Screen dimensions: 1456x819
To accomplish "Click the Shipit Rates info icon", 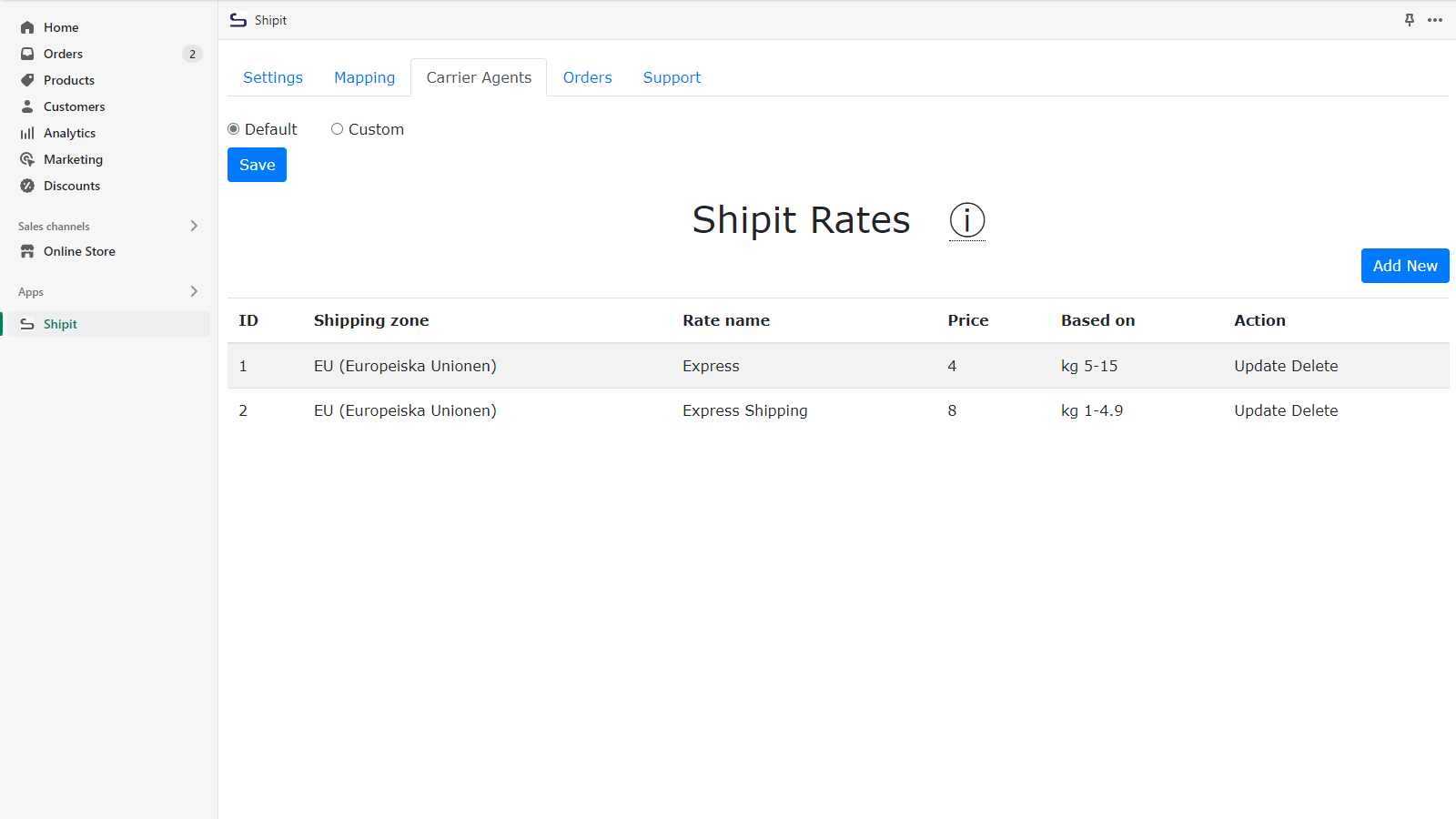I will 966,220.
